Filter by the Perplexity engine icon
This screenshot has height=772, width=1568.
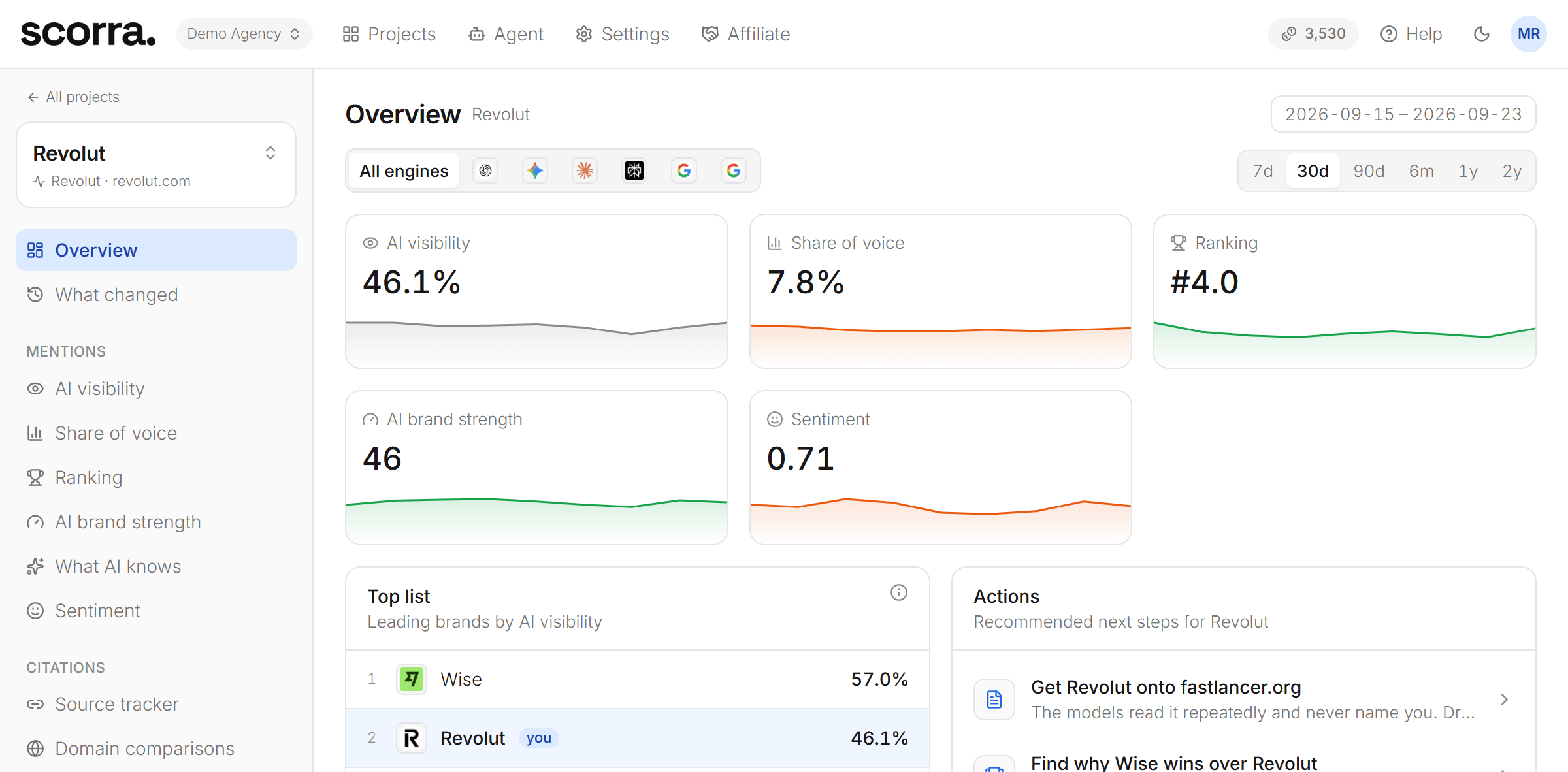pos(634,170)
